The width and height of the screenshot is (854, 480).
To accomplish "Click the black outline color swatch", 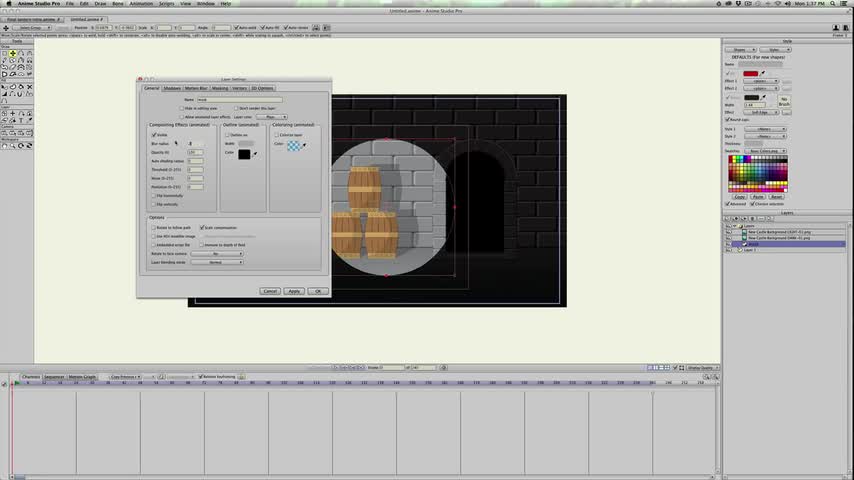I will pos(244,153).
